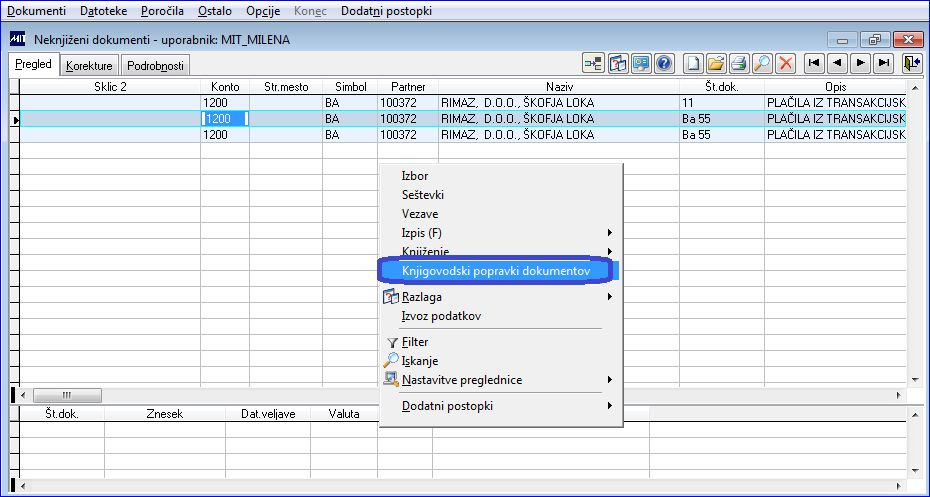
Task: Expand the Razlaga submenu
Action: point(501,297)
